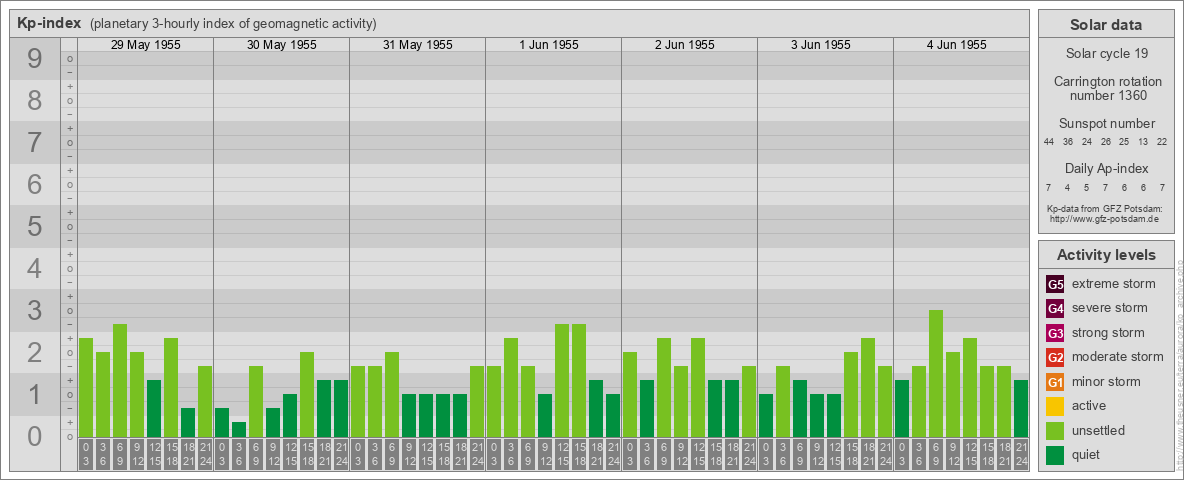The image size is (1184, 480).
Task: Click the moderate storm legend label
Action: (1118, 357)
